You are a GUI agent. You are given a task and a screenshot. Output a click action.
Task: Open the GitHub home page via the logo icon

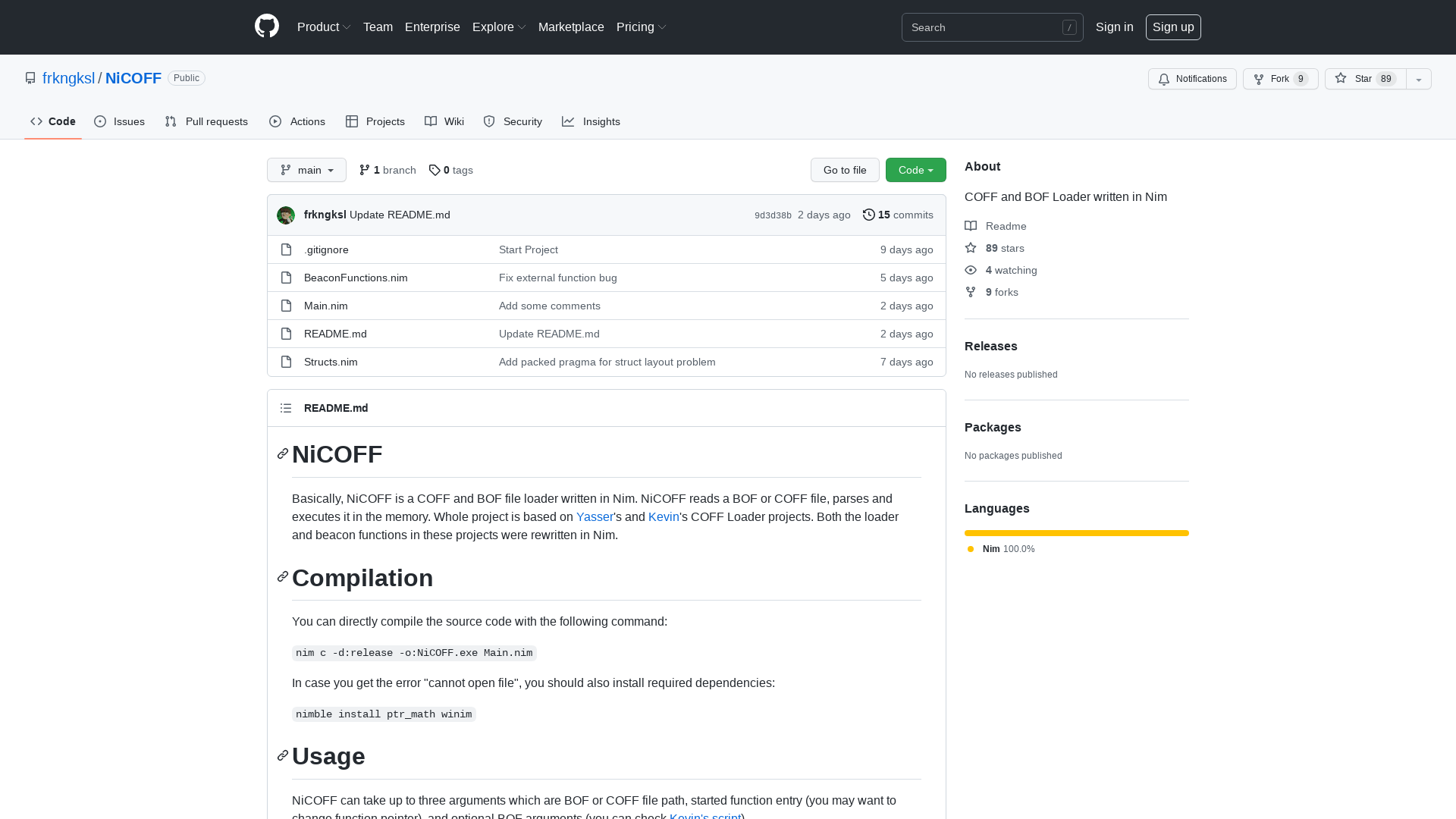pos(266,27)
